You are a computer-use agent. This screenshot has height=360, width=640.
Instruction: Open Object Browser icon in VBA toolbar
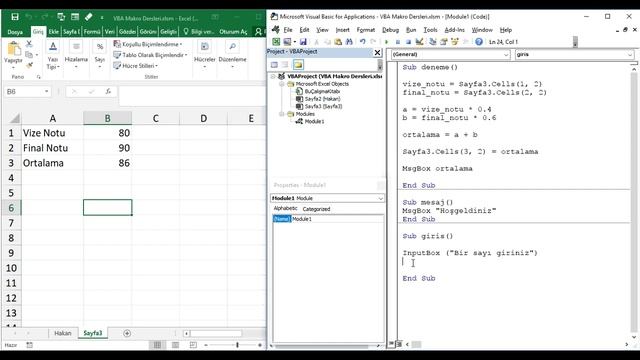pyautogui.click(x=454, y=42)
